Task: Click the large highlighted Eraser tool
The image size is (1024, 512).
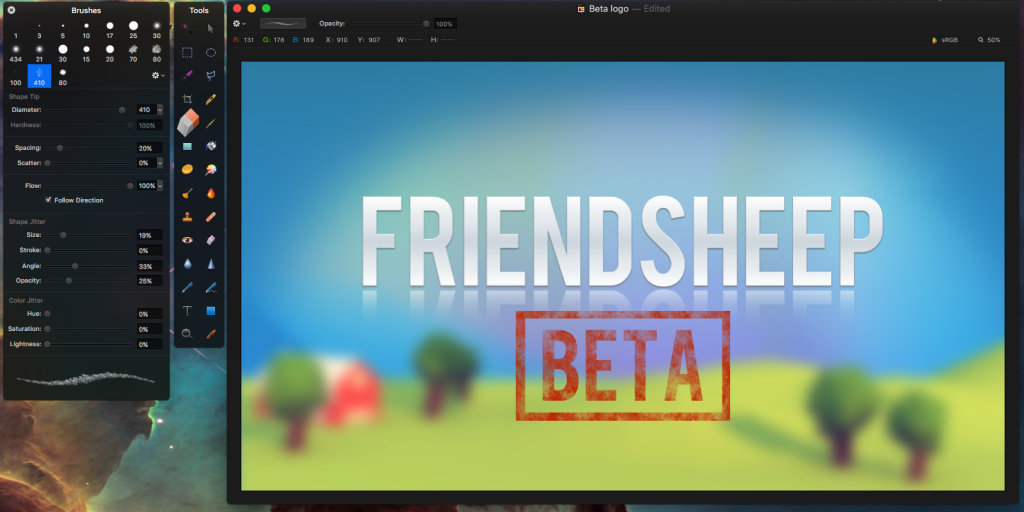Action: (188, 122)
